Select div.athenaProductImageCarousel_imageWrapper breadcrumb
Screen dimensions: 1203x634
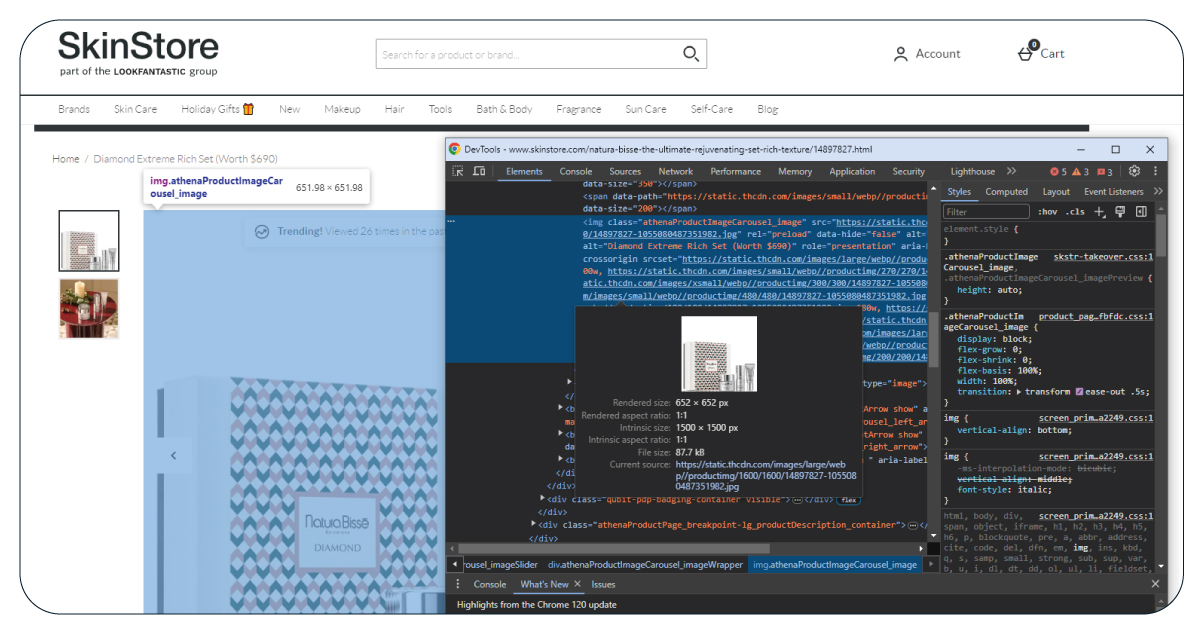[645, 565]
